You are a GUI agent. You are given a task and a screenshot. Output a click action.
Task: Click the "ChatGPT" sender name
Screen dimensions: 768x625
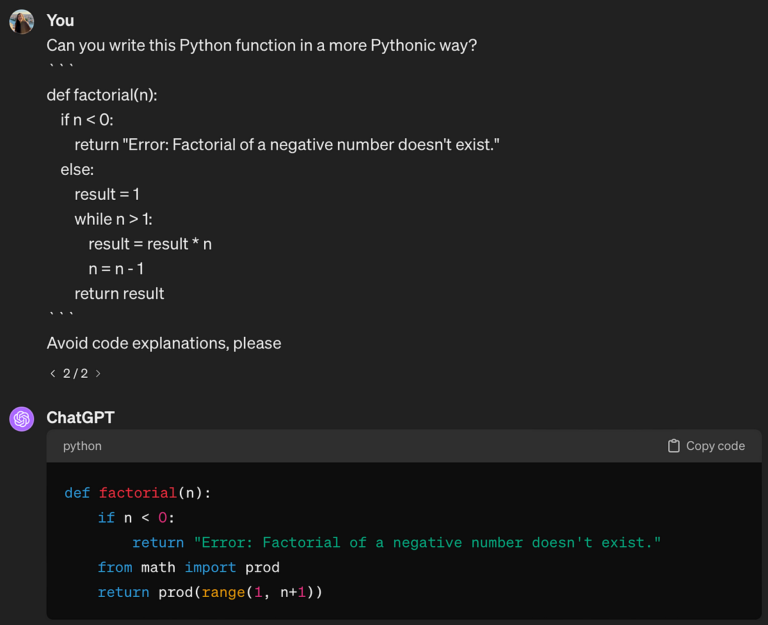80,417
